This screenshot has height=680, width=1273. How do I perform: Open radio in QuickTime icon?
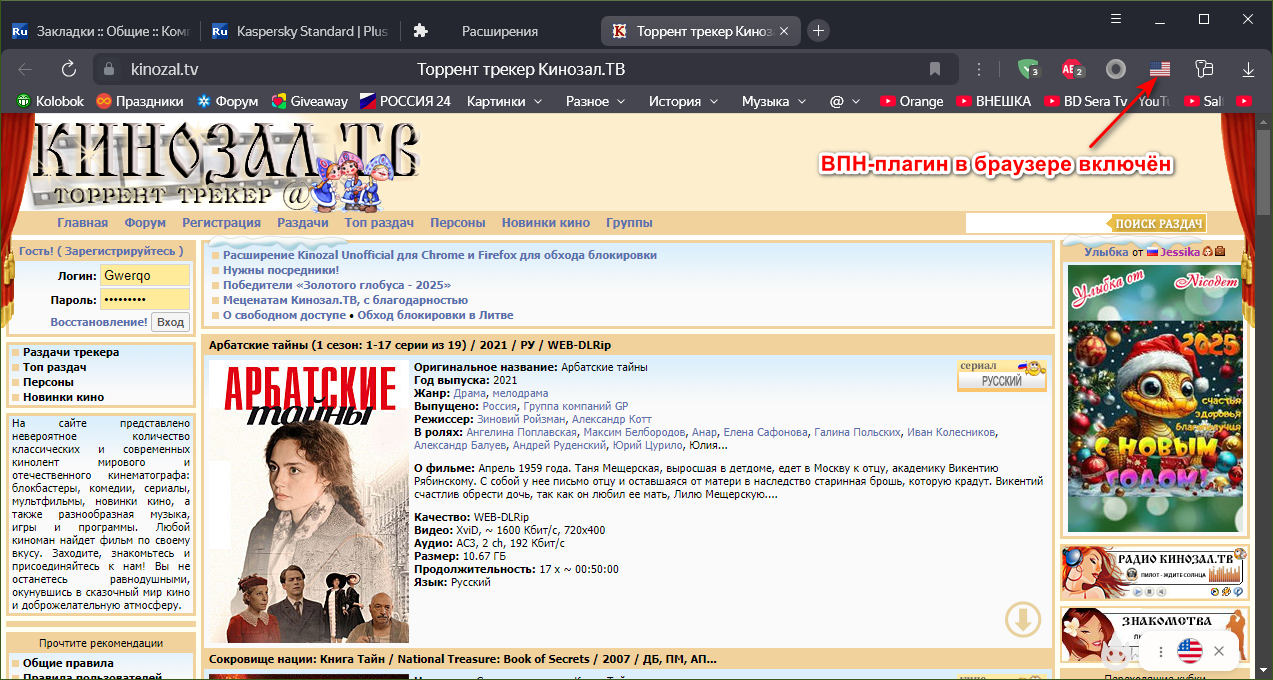coord(1238,591)
